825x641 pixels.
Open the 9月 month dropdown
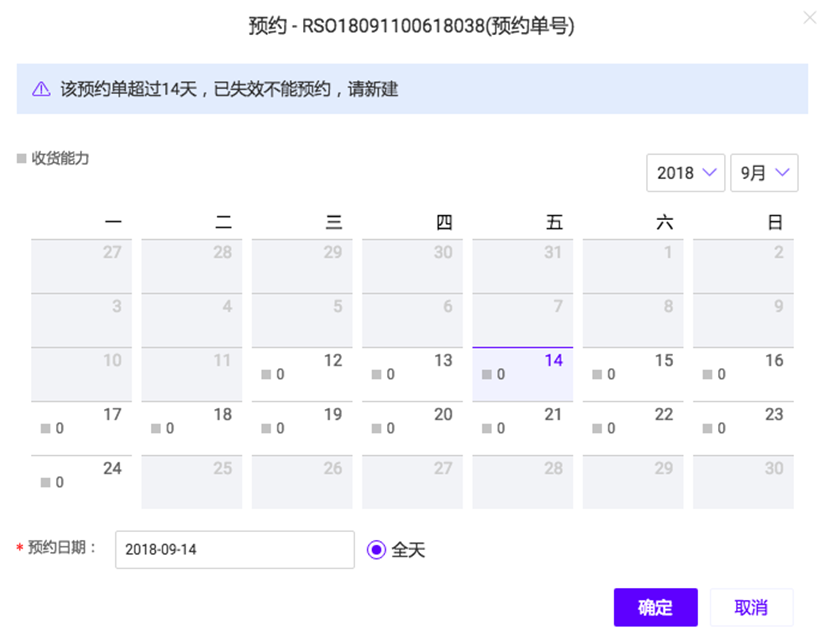(764, 173)
